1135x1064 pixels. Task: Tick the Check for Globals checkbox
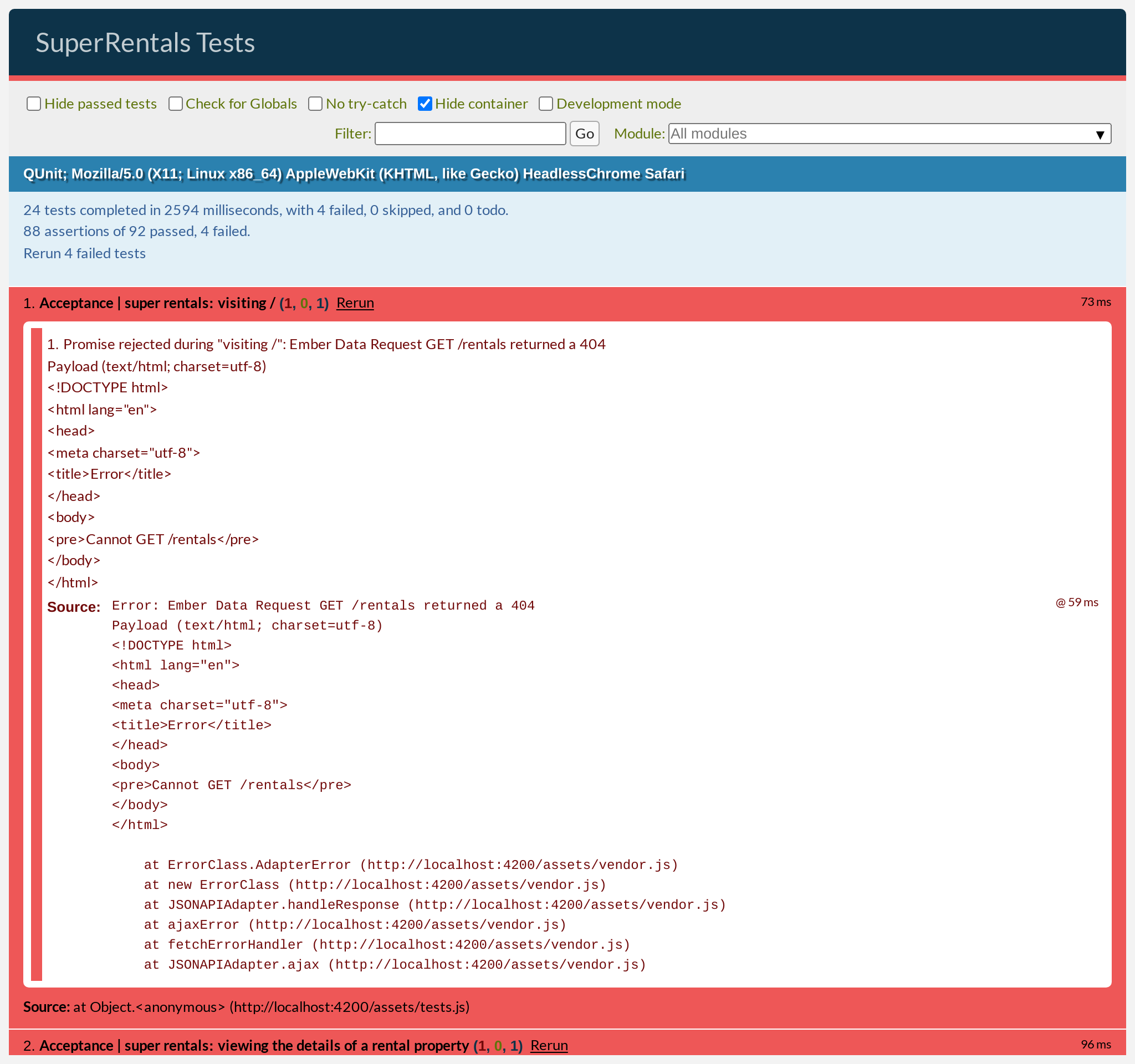click(x=175, y=104)
